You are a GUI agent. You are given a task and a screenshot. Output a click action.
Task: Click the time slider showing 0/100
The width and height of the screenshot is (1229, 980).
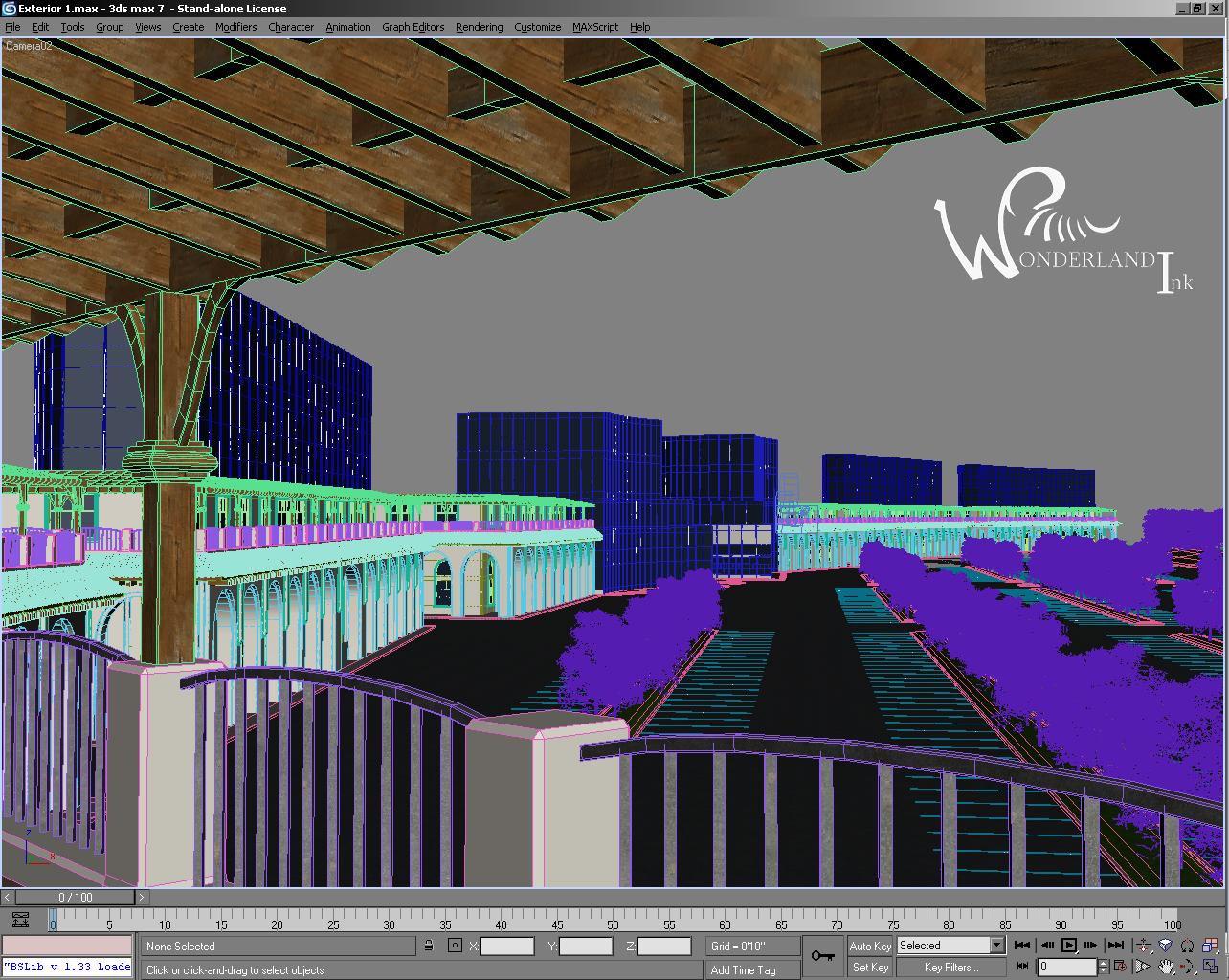tap(75, 897)
